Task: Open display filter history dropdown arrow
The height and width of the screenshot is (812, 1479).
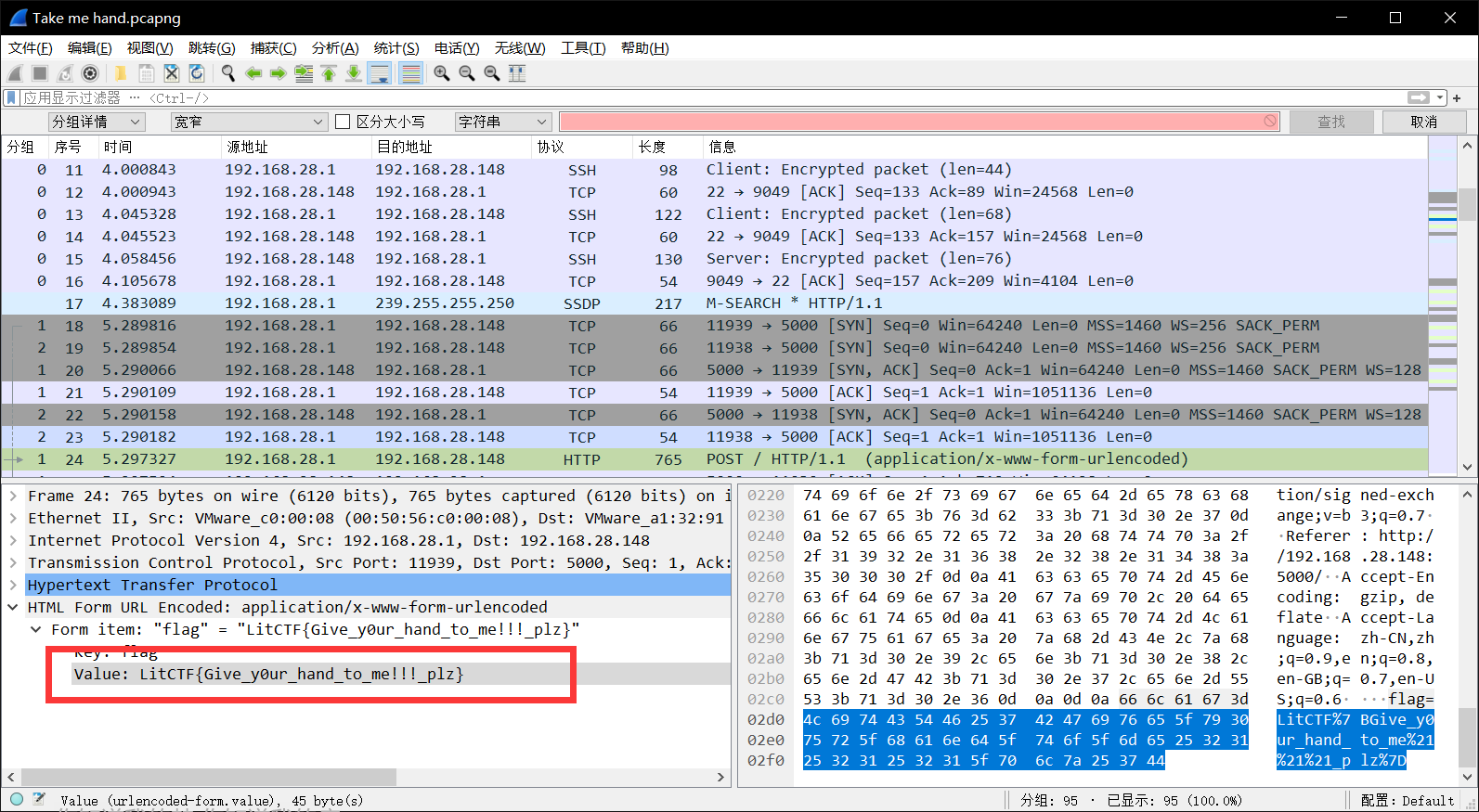Action: 1441,97
